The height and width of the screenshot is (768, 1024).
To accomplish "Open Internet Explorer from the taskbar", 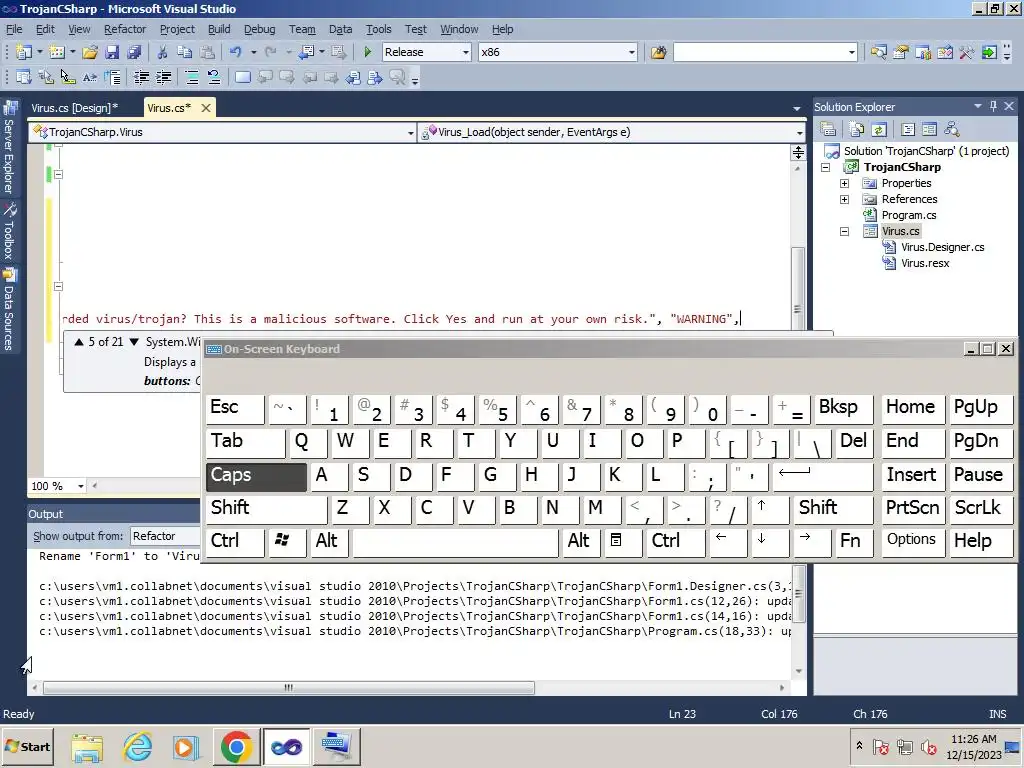I will 138,746.
